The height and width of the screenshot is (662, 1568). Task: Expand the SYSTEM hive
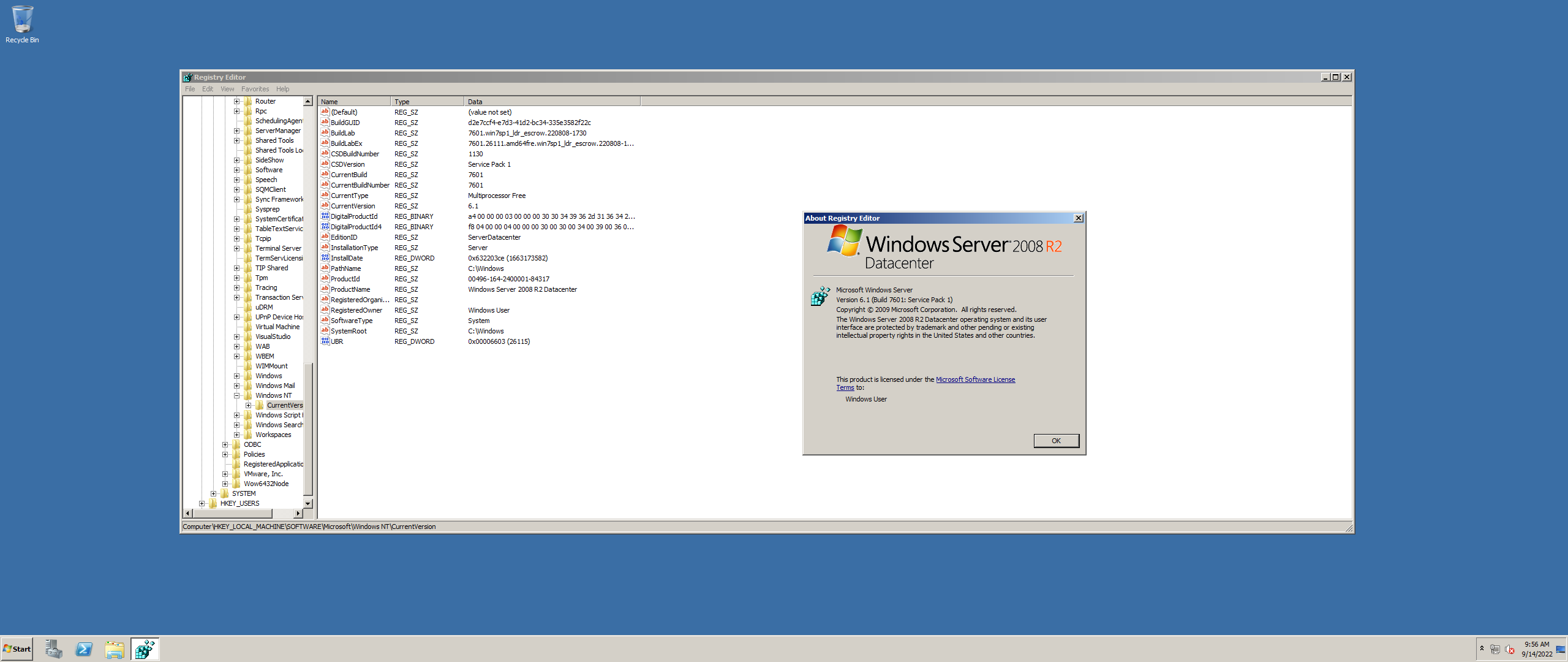[x=213, y=493]
